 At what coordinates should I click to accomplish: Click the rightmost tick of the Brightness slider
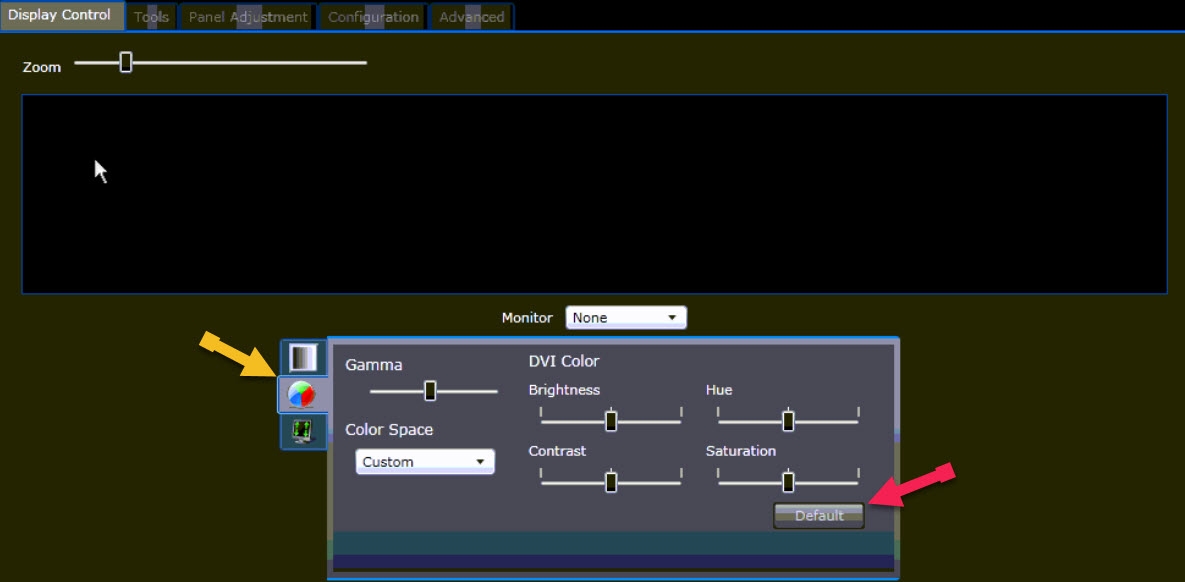click(681, 413)
